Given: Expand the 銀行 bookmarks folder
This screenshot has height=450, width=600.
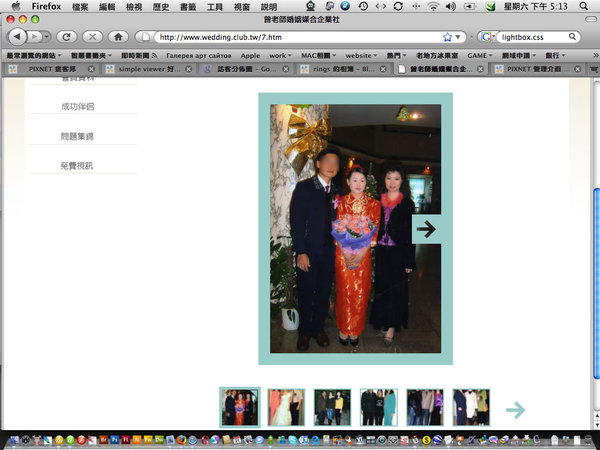Looking at the screenshot, I should pyautogui.click(x=555, y=55).
